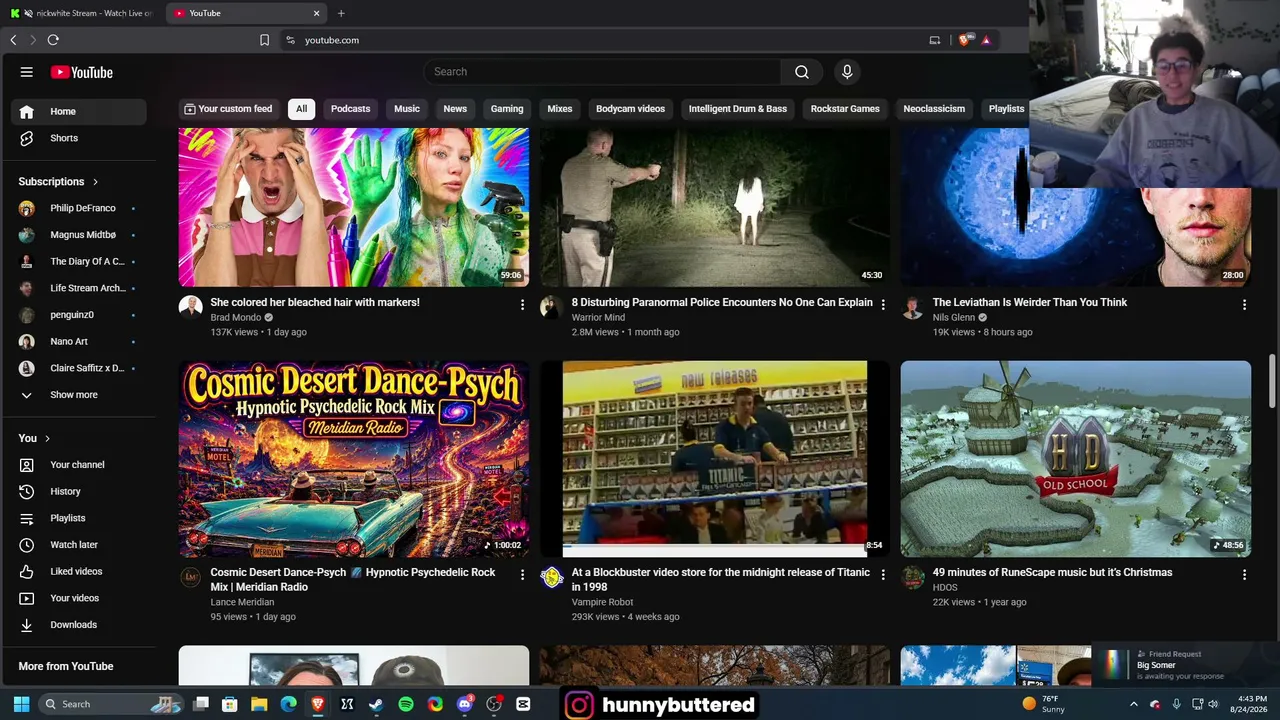Open options for RuneScape Christmas music video
The image size is (1280, 720).
point(1244,574)
